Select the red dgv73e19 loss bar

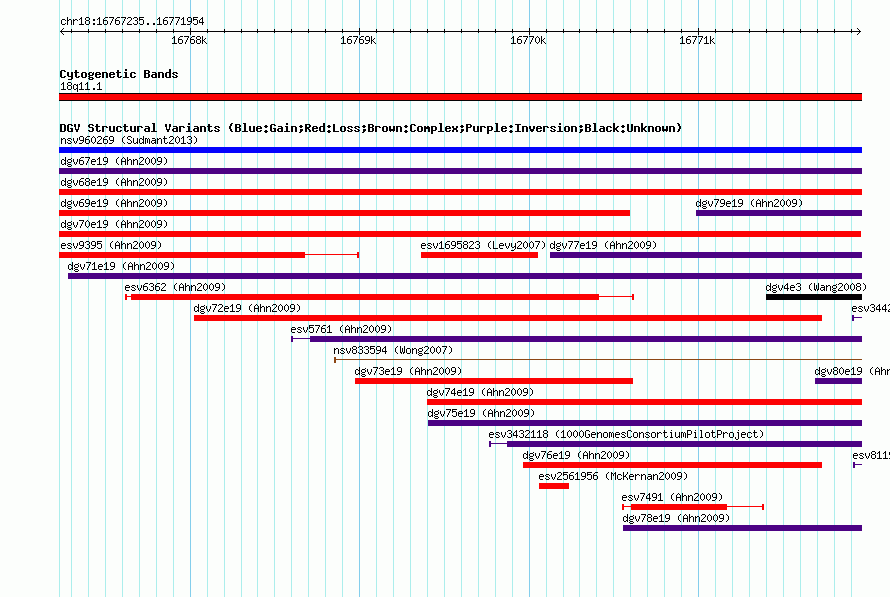click(494, 381)
